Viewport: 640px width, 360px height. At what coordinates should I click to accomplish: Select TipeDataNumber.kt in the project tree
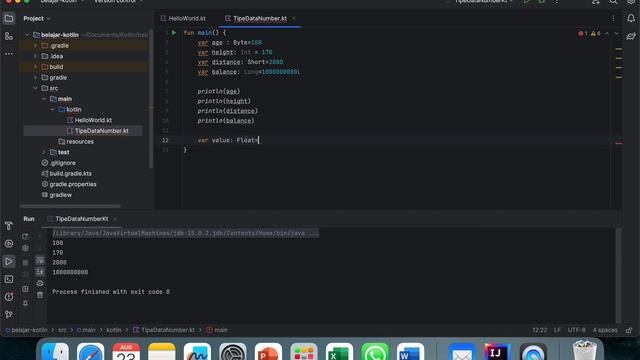pyautogui.click(x=101, y=131)
